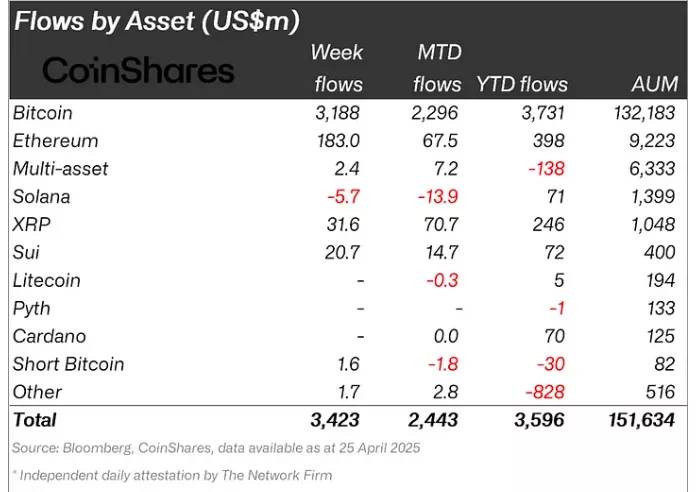The width and height of the screenshot is (696, 492).
Task: Click the CoinShares logo
Action: (139, 69)
